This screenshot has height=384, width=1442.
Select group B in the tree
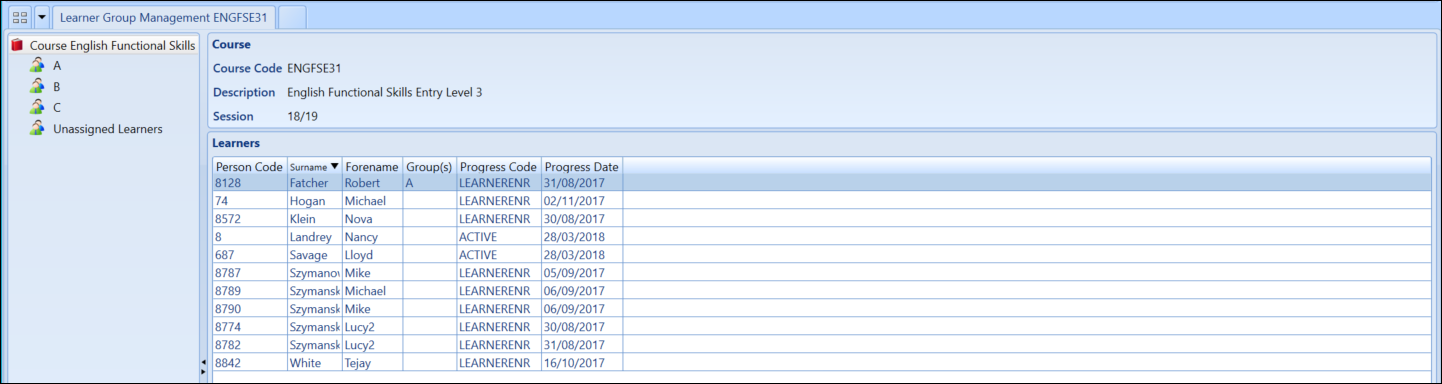coord(57,86)
